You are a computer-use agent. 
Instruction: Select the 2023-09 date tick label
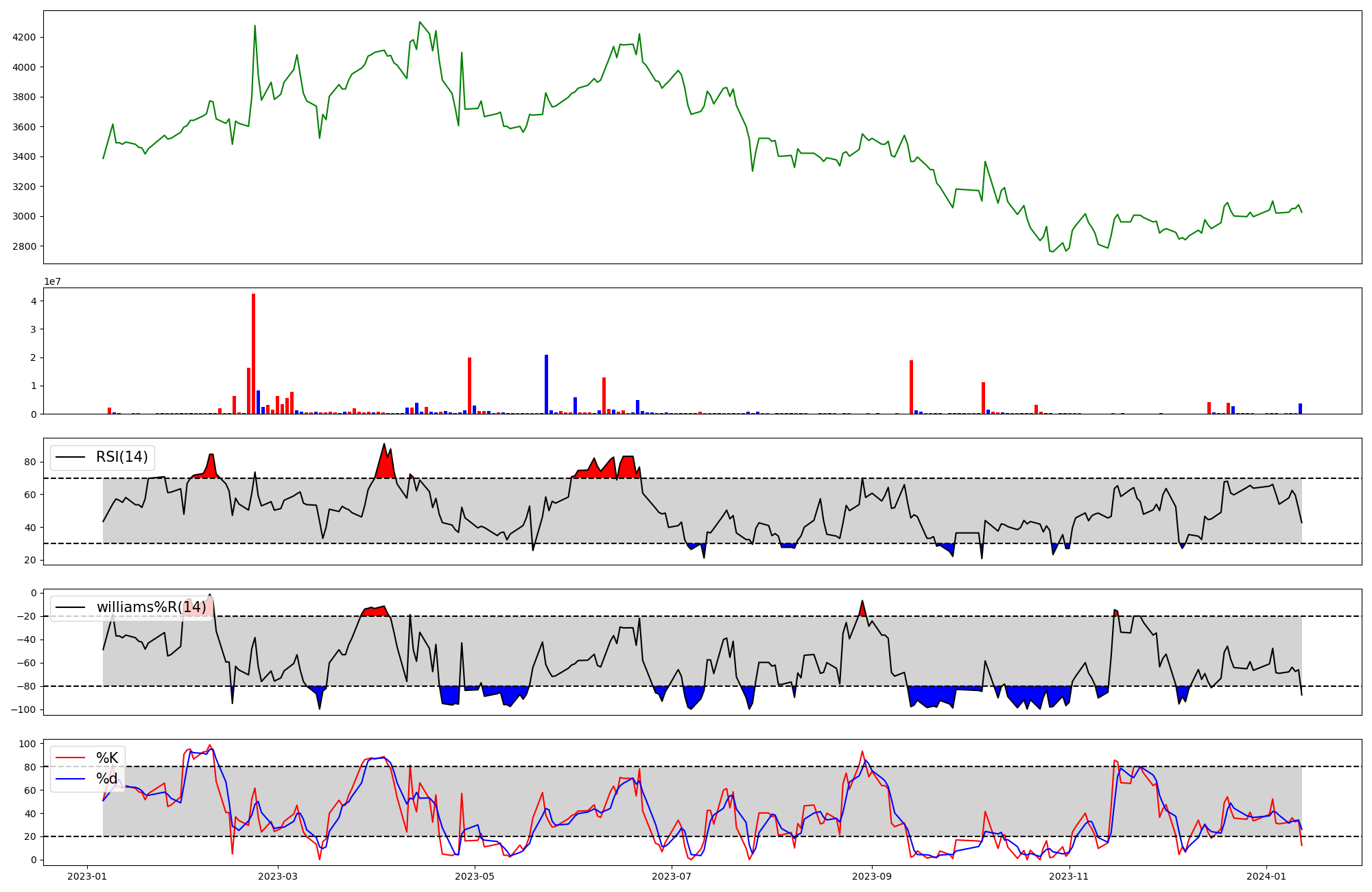[x=872, y=876]
